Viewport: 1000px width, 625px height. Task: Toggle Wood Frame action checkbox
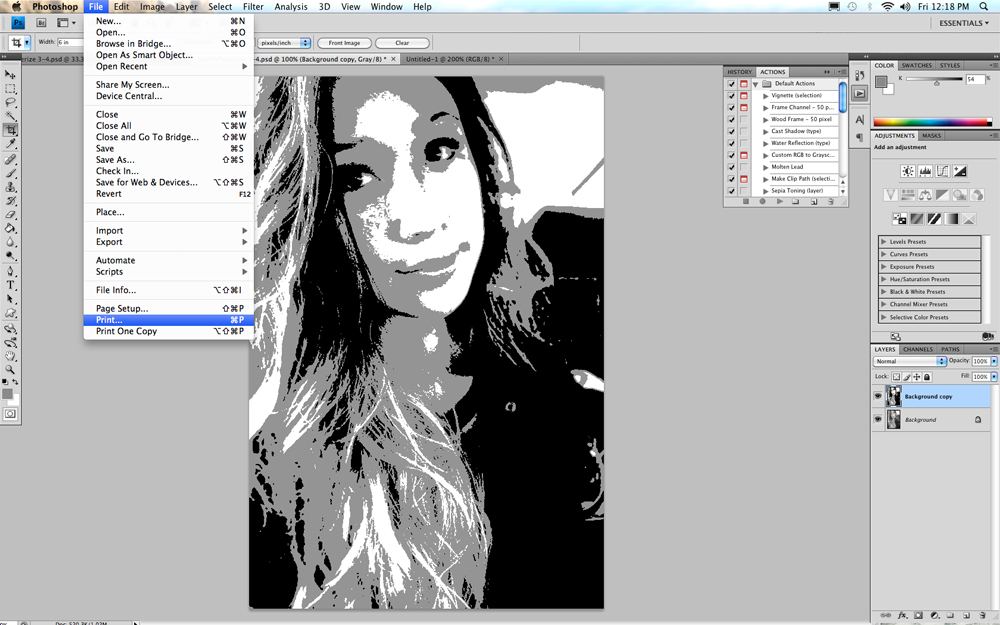coord(732,119)
